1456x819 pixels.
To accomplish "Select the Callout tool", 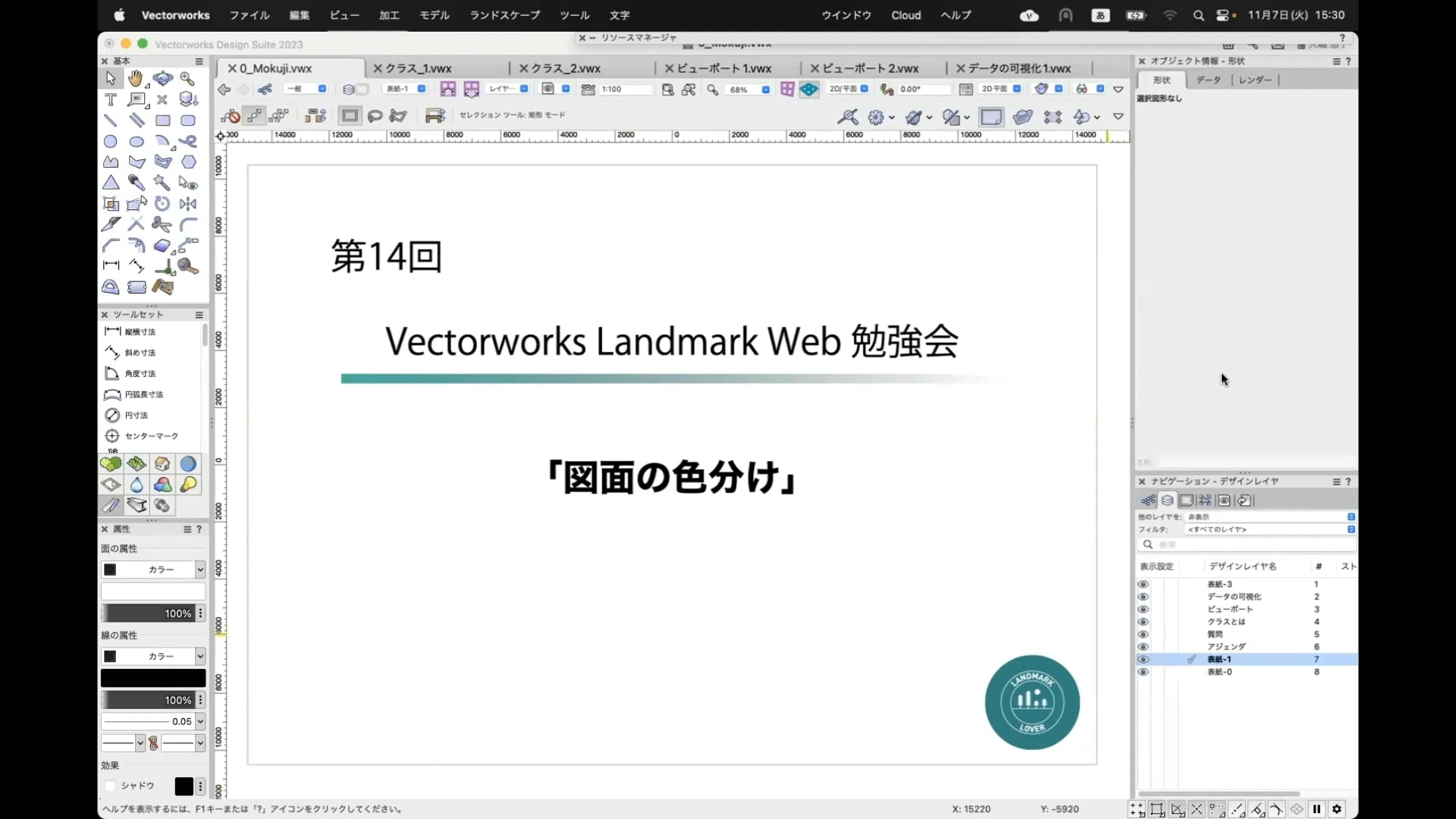I will click(x=136, y=99).
